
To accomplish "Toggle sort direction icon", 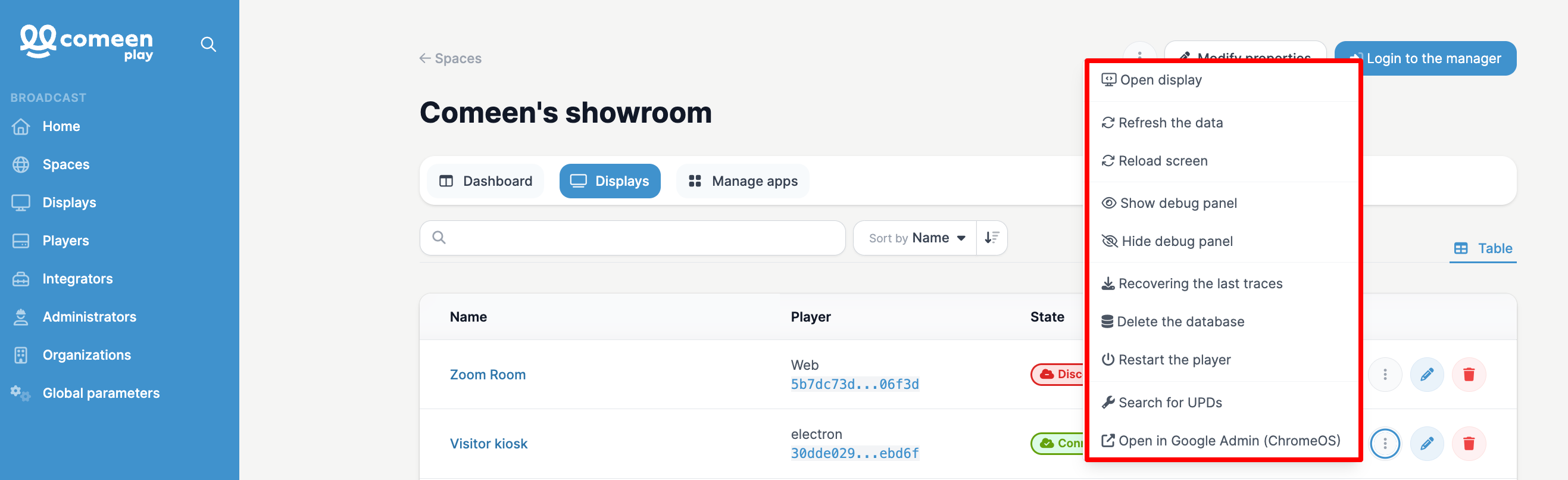I will [992, 238].
